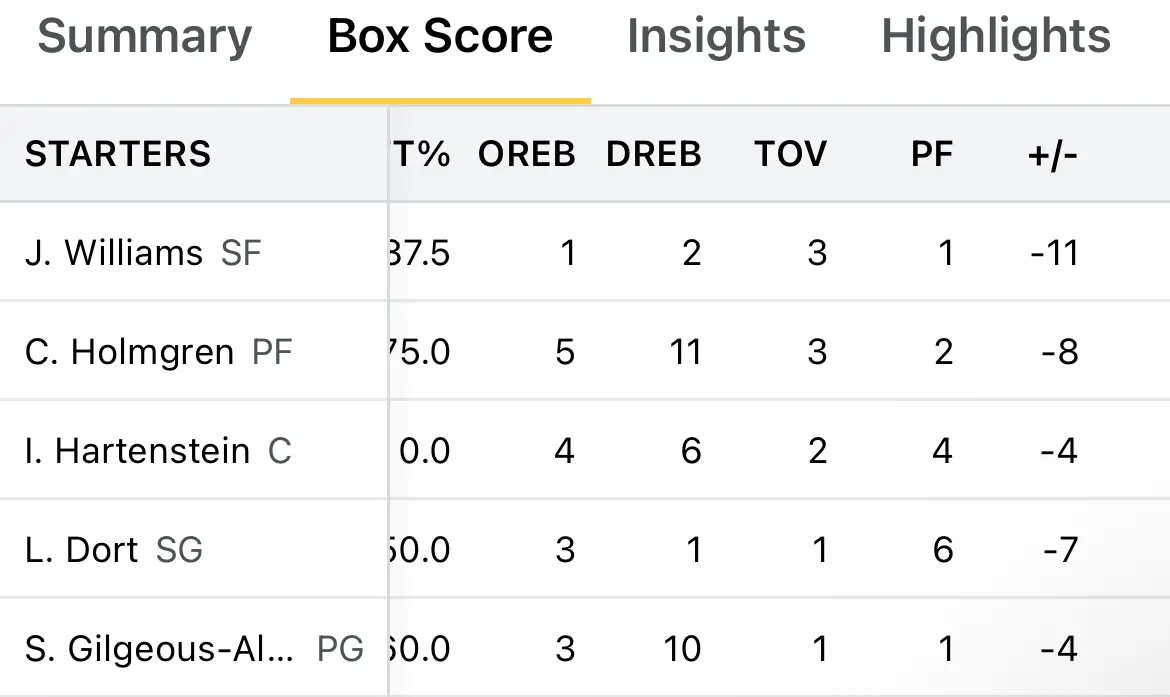This screenshot has width=1170, height=697.
Task: Open L. Dort player page
Action: point(81,551)
